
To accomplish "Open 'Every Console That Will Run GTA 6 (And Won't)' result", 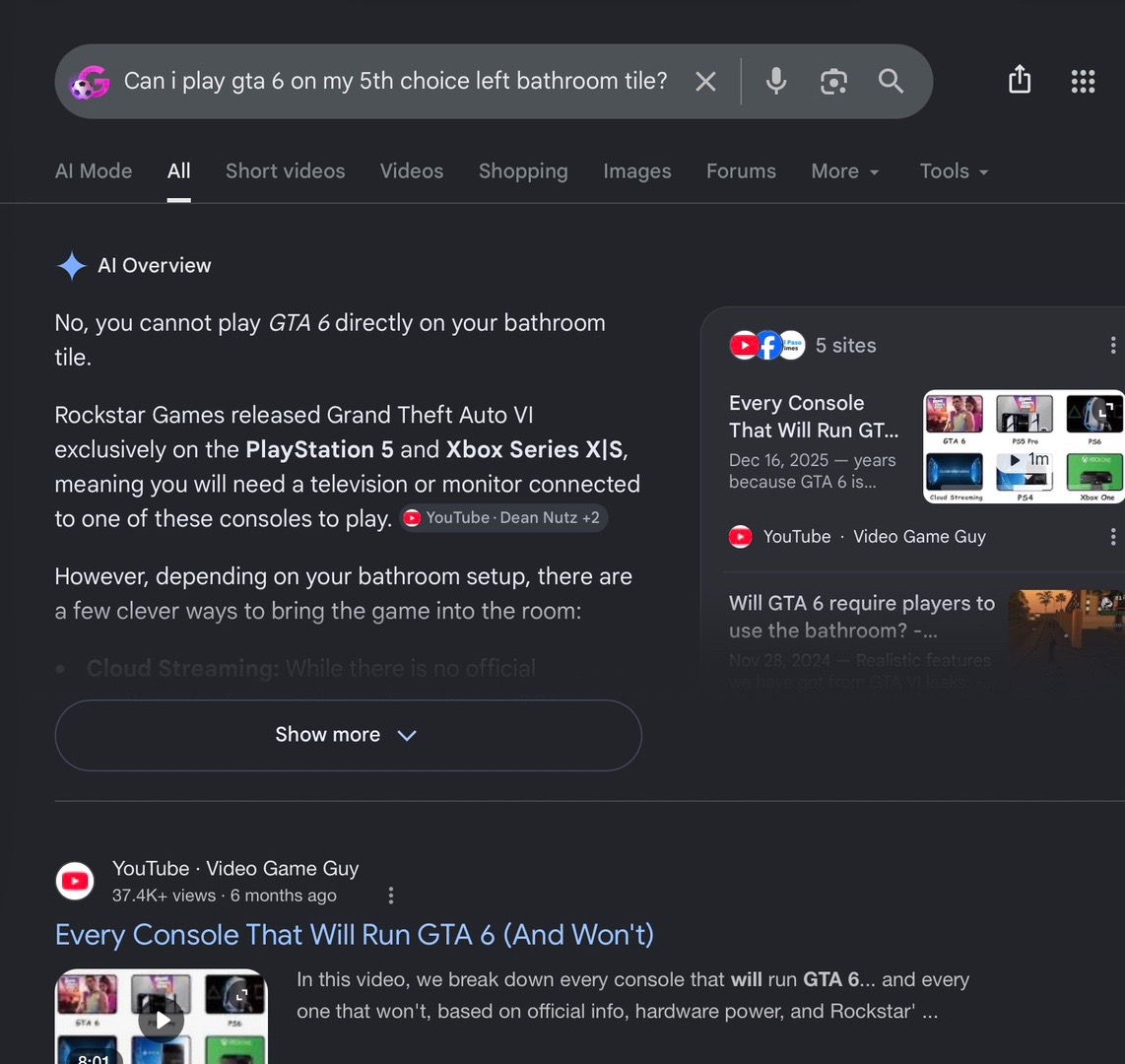I will pos(355,935).
